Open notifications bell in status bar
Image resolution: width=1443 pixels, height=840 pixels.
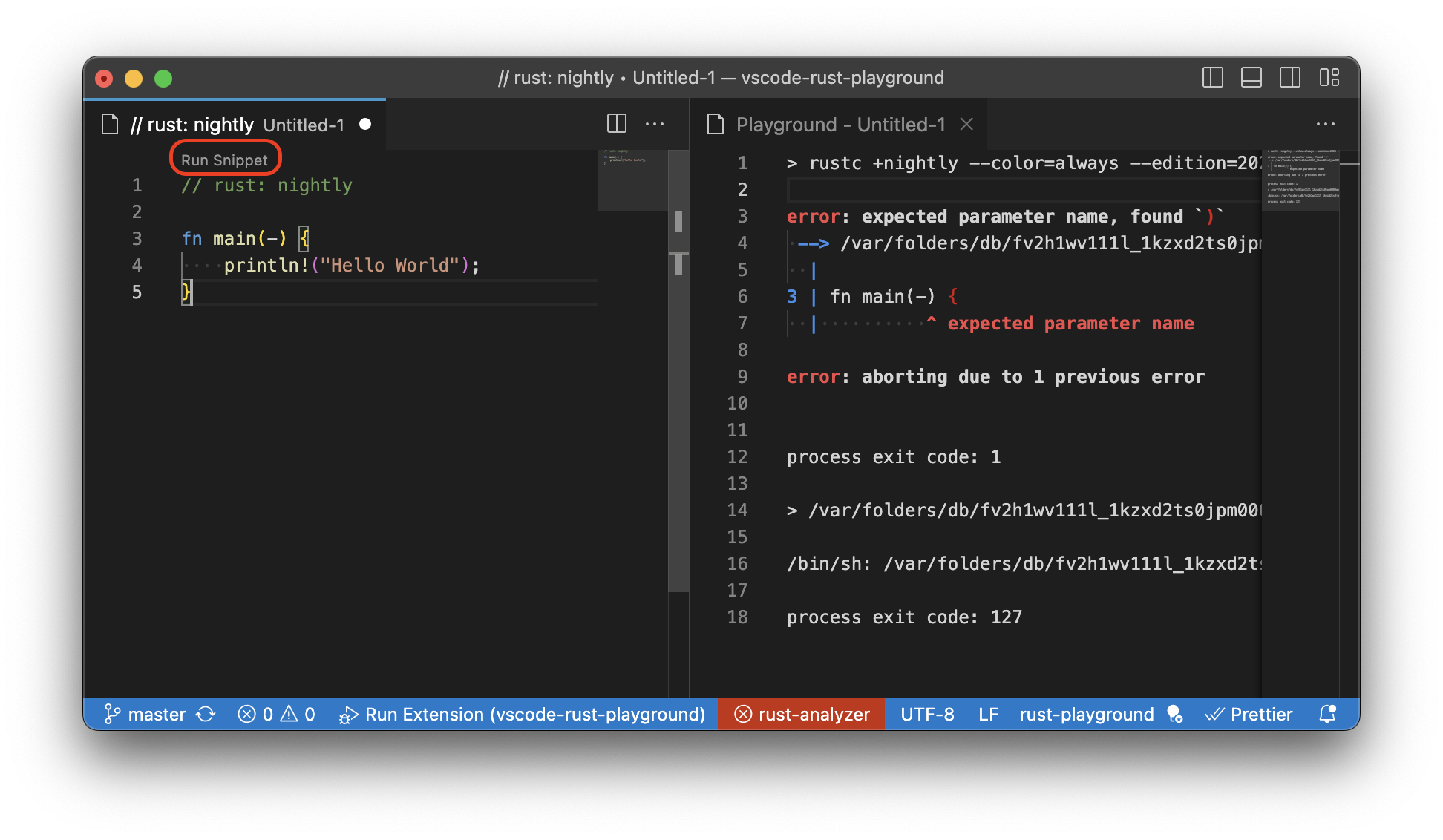1327,714
